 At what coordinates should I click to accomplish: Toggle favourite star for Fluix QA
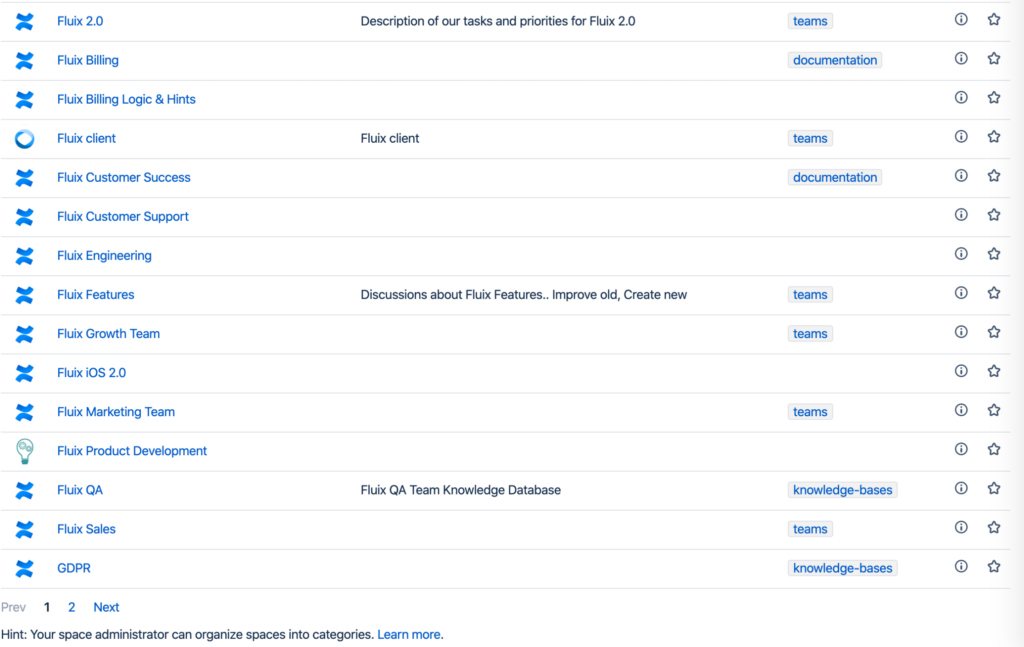pos(993,489)
